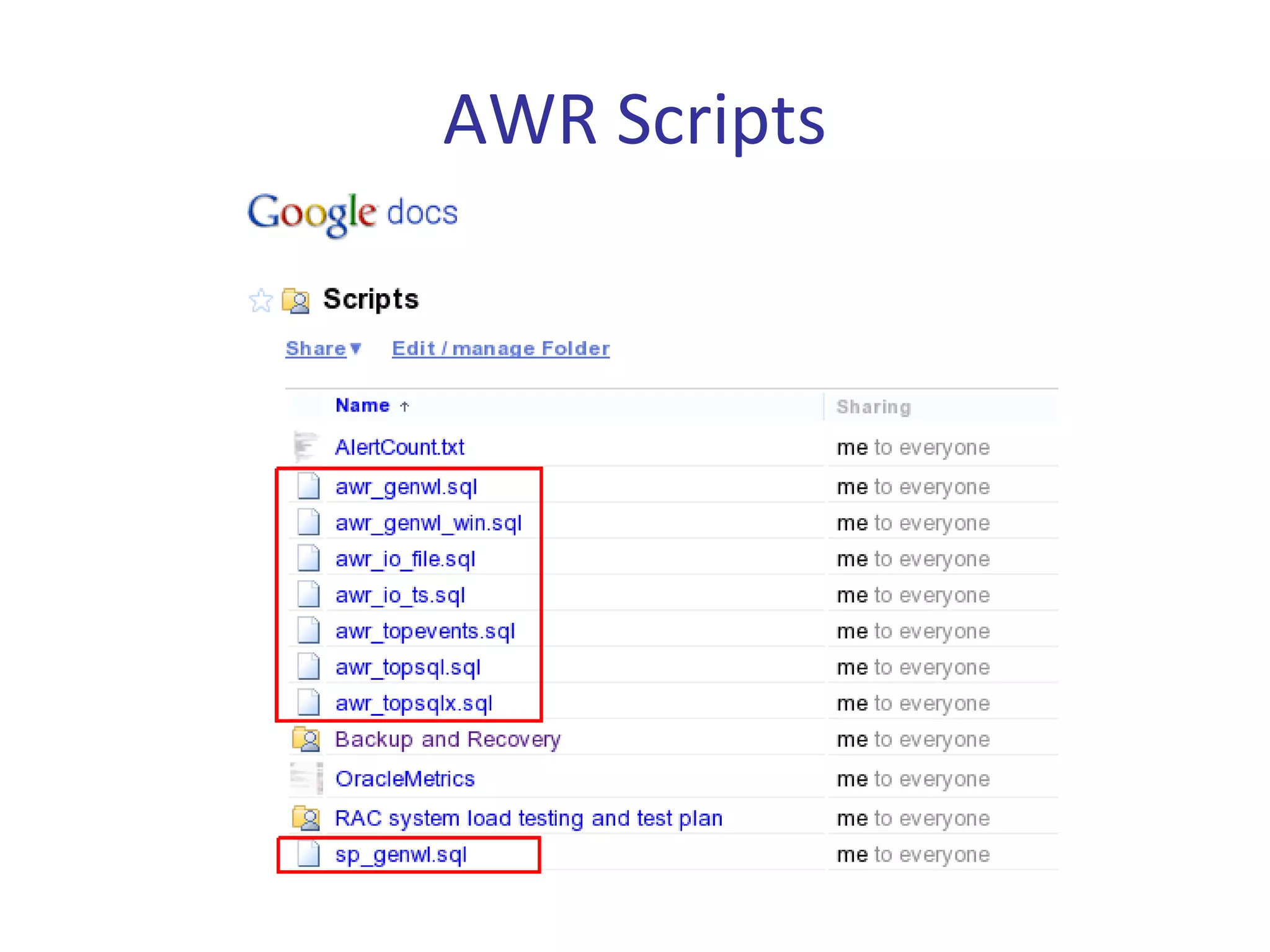
Task: Click sharing status of AlertCount.txt row
Action: pos(913,447)
